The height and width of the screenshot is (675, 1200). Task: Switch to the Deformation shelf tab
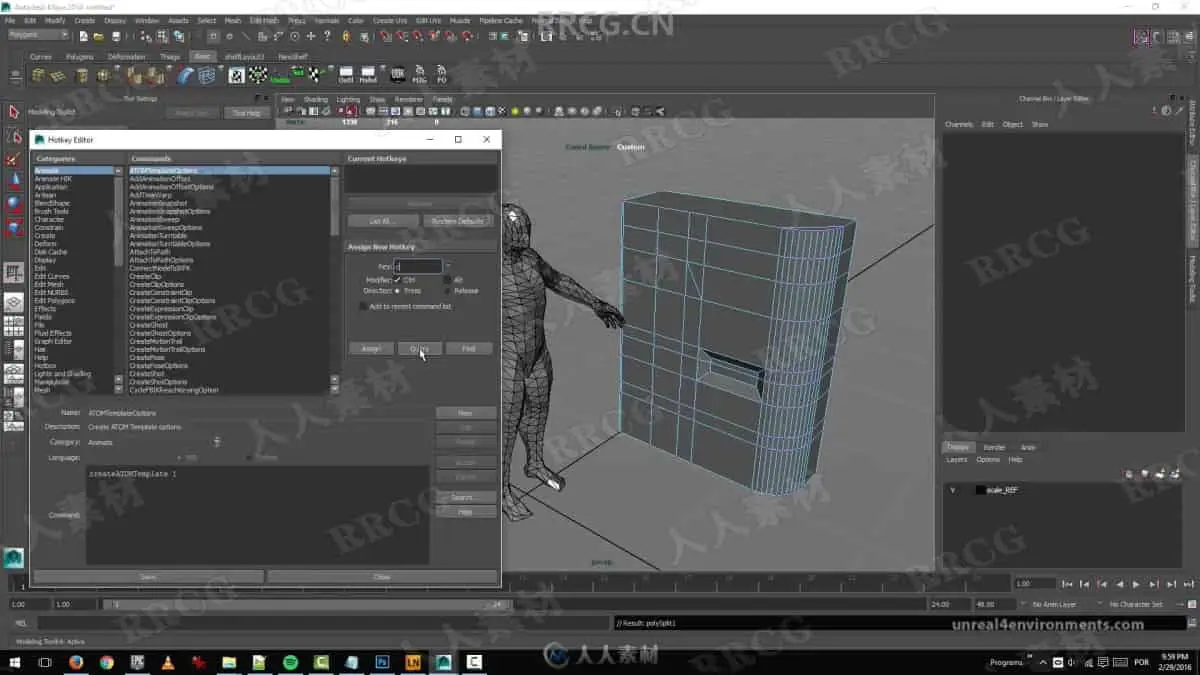126,57
